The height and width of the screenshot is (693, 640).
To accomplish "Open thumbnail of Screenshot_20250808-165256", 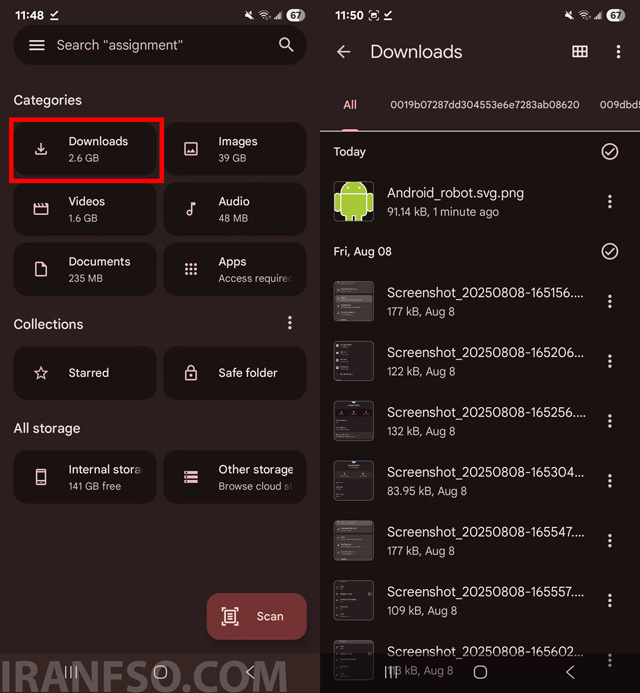I will pos(354,421).
